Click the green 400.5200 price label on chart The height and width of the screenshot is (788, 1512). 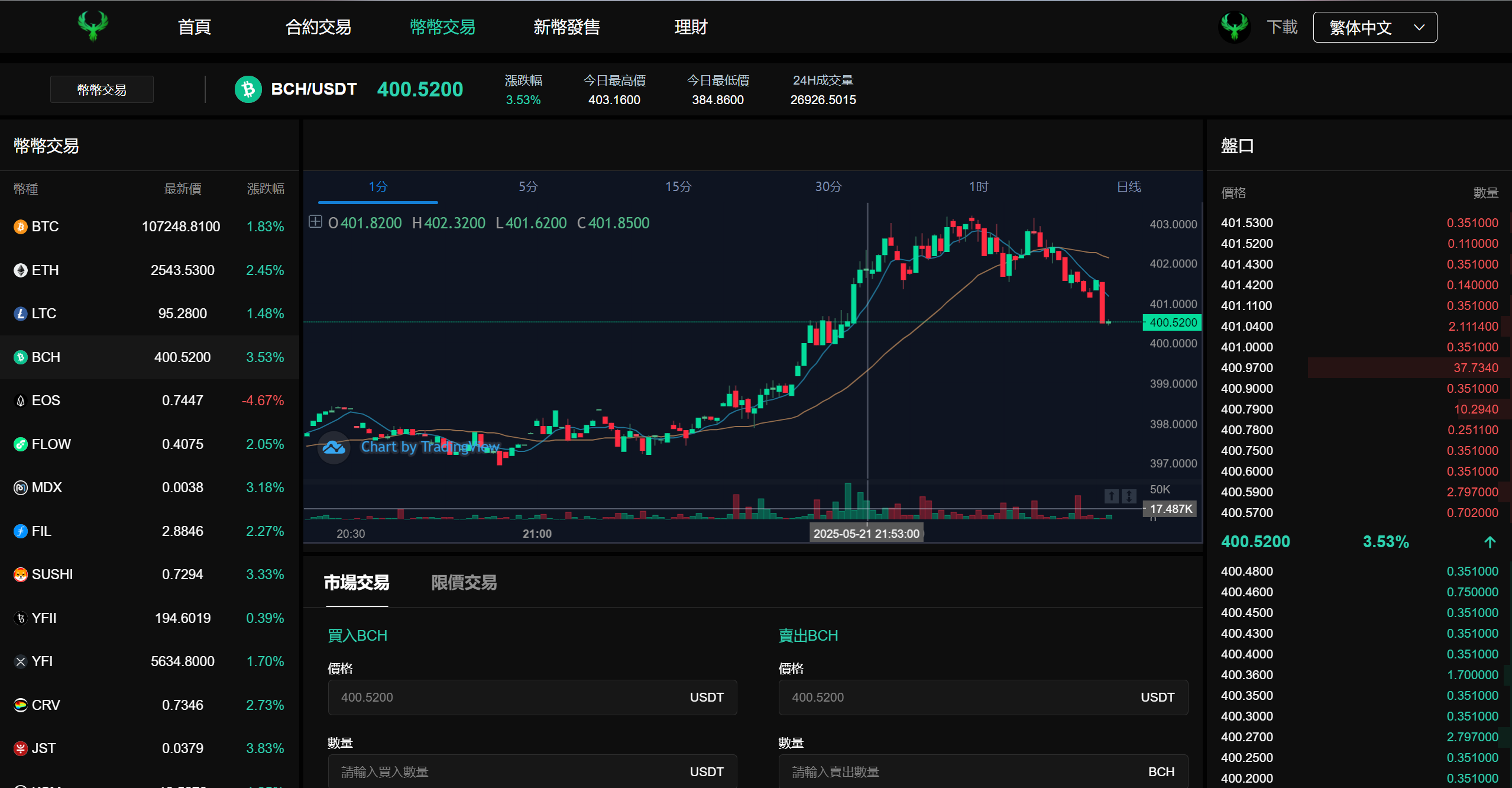[1171, 322]
